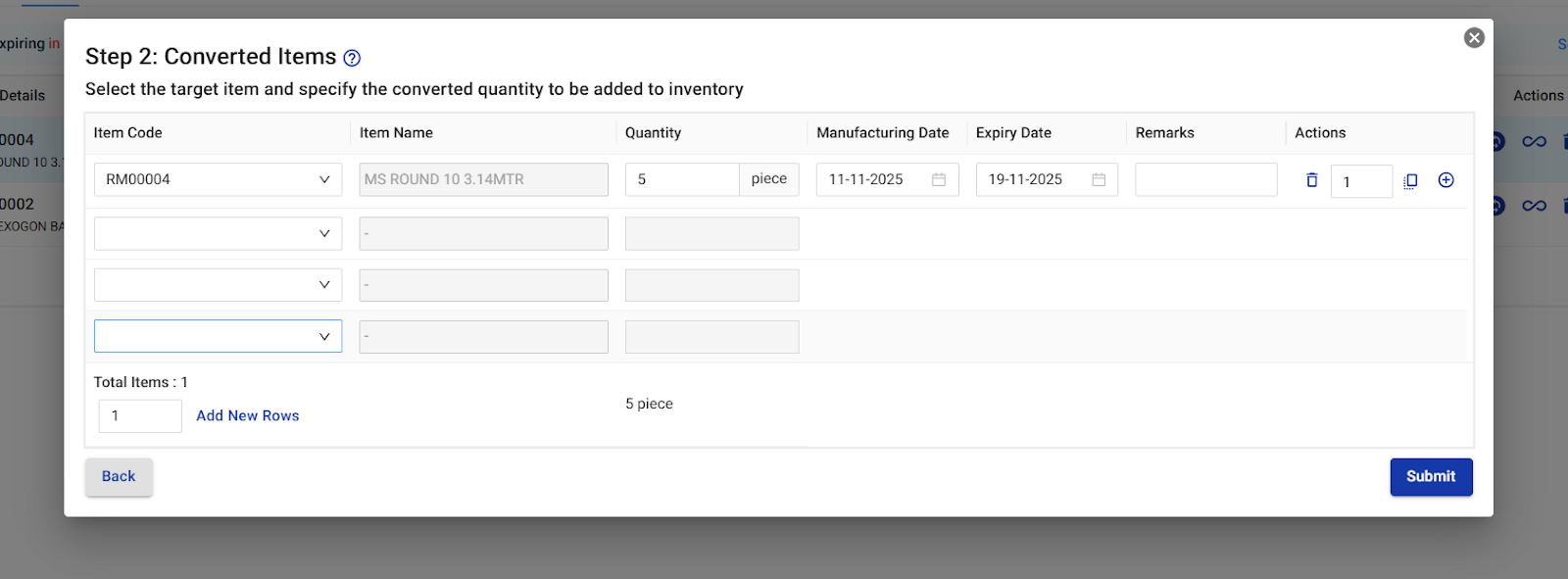Focus the Quantity field containing 5

(682, 180)
